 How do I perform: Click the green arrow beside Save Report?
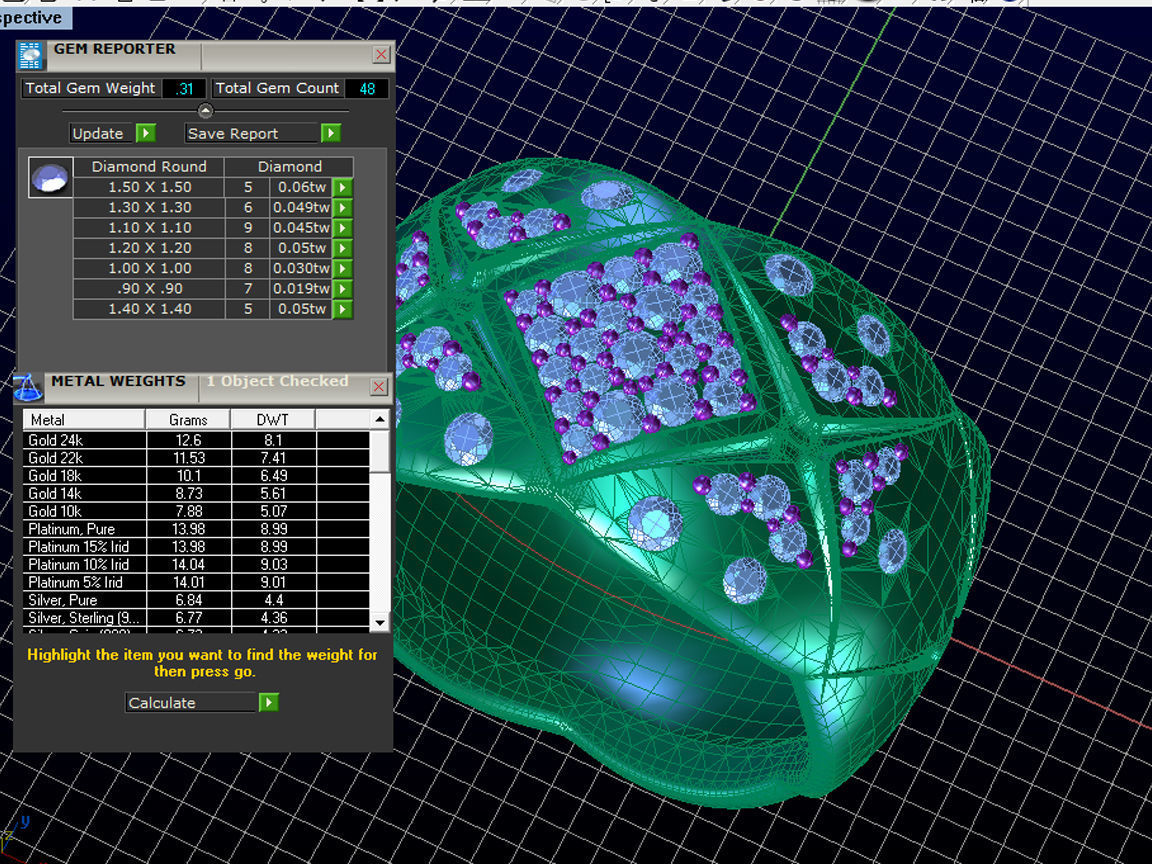click(x=331, y=133)
